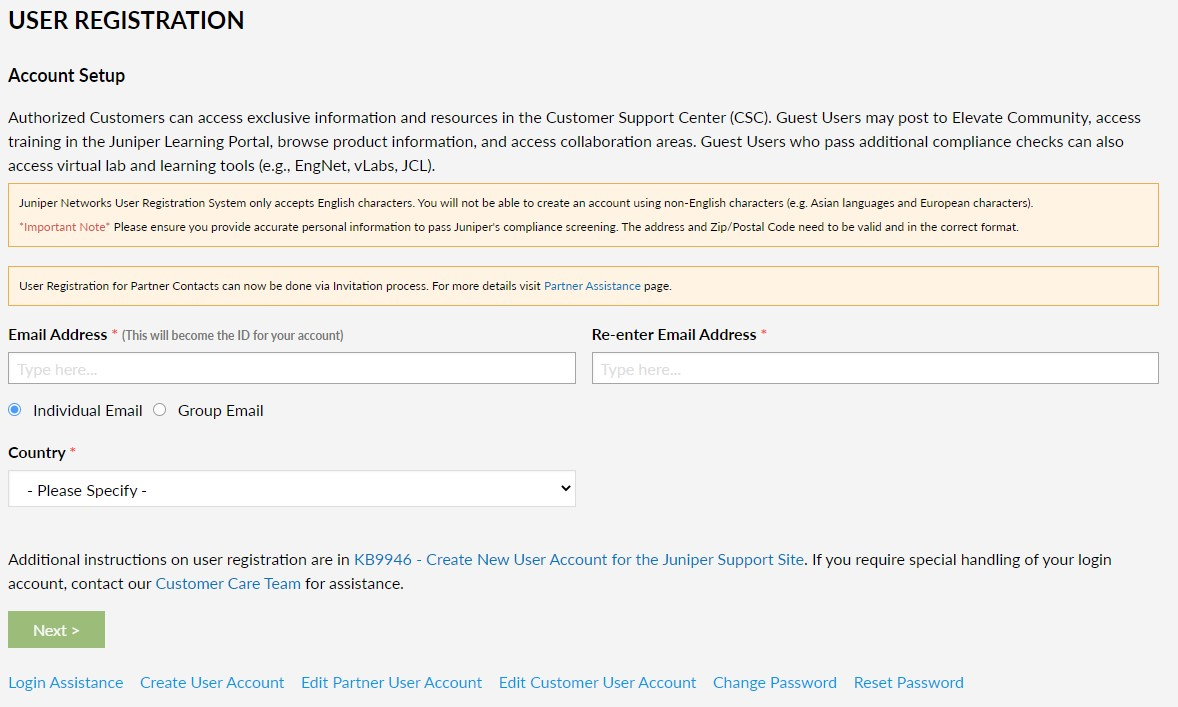The width and height of the screenshot is (1178, 707).
Task: Open the Partner Assistance page link
Action: (592, 286)
